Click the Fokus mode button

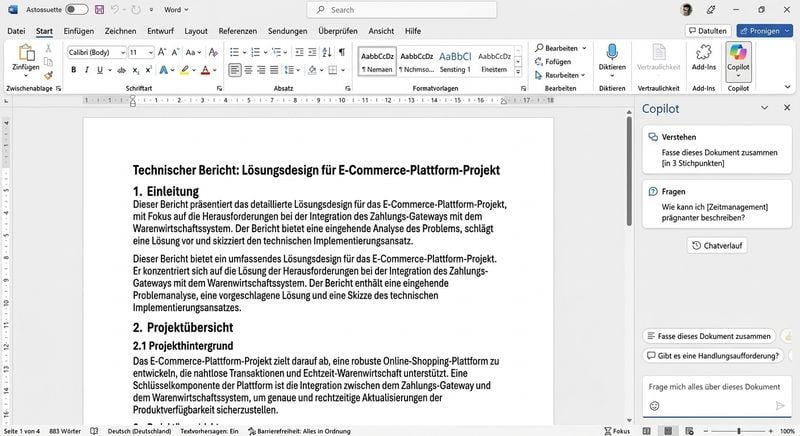coord(617,431)
